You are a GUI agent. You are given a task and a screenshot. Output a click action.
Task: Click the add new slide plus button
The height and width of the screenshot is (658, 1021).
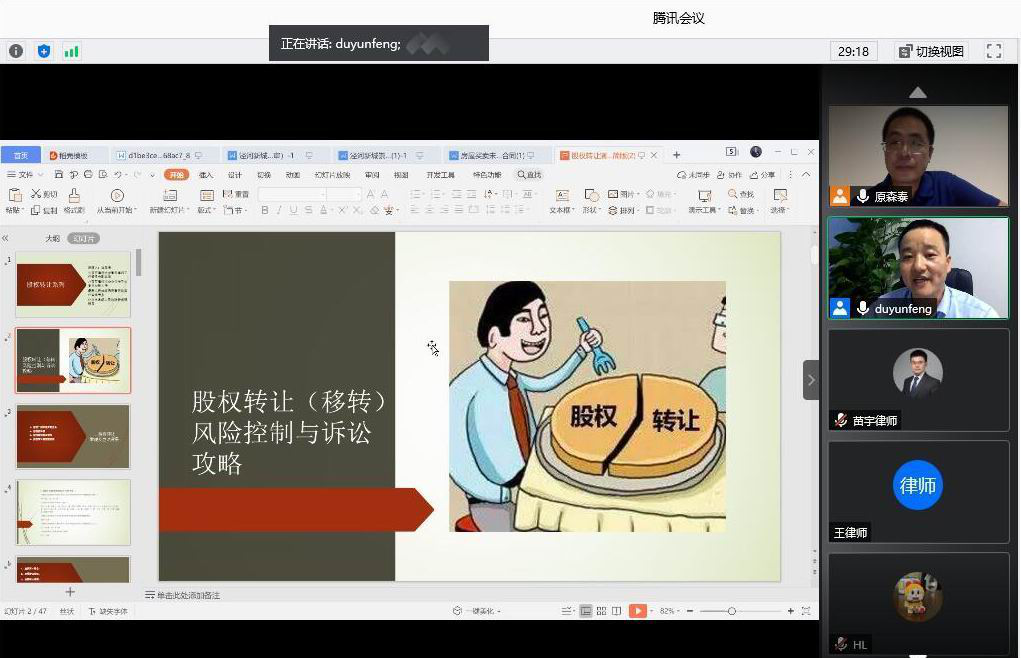[70, 592]
